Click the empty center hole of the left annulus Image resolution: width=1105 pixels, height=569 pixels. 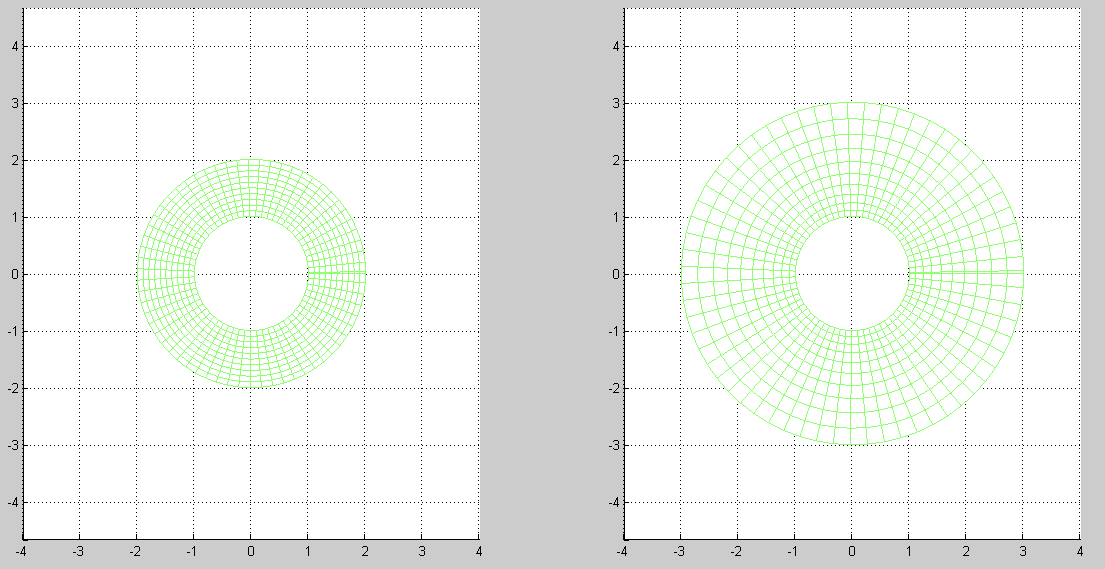251,273
